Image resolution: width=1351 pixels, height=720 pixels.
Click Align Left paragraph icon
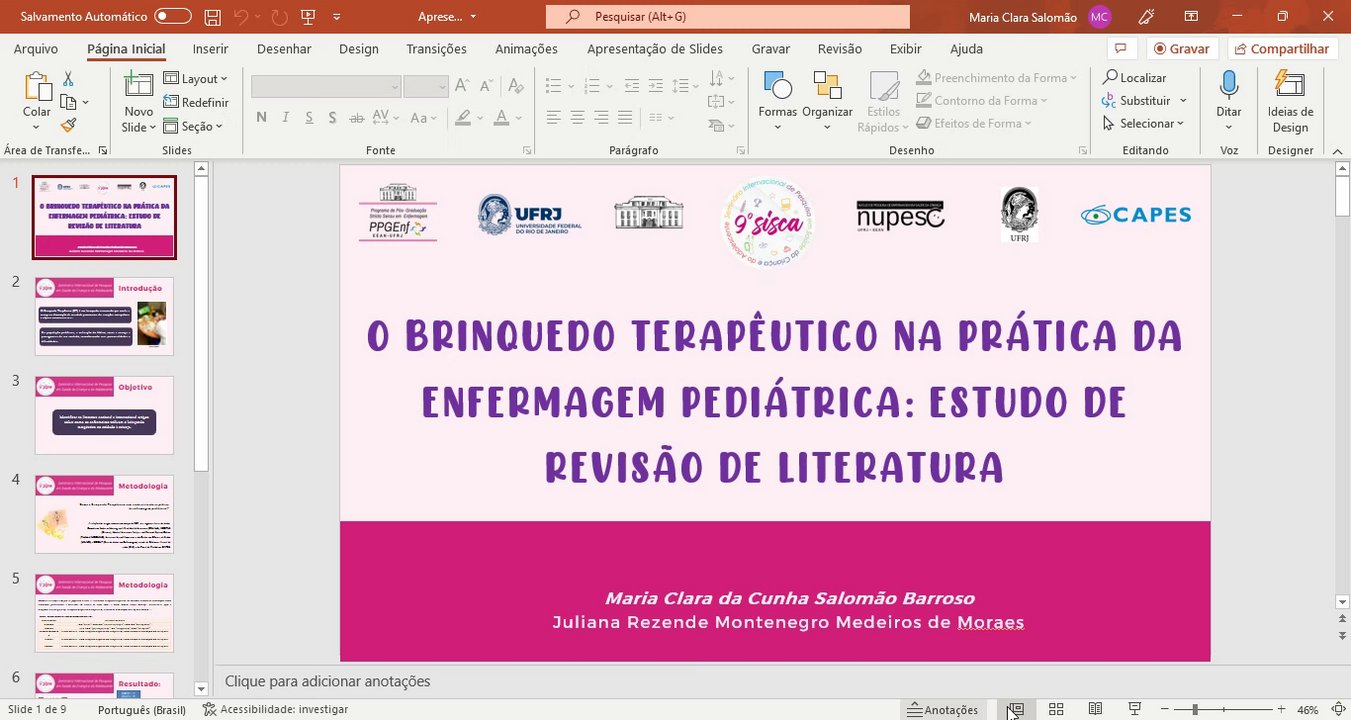(x=553, y=118)
